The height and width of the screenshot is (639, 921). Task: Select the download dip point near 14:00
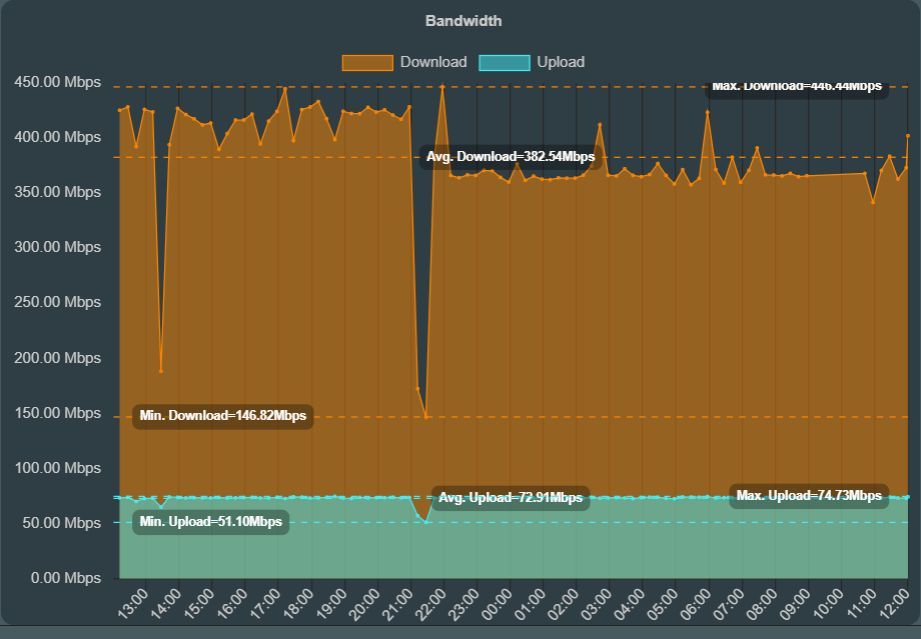pos(161,371)
